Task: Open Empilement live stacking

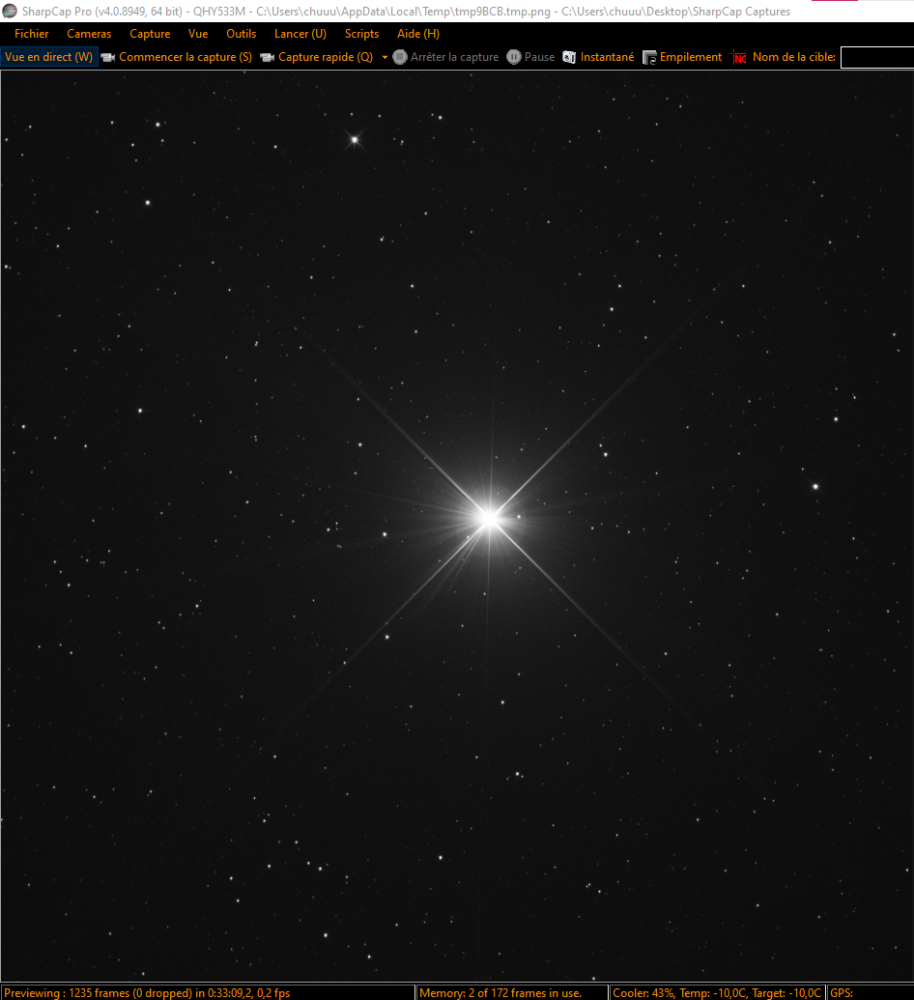Action: [691, 57]
